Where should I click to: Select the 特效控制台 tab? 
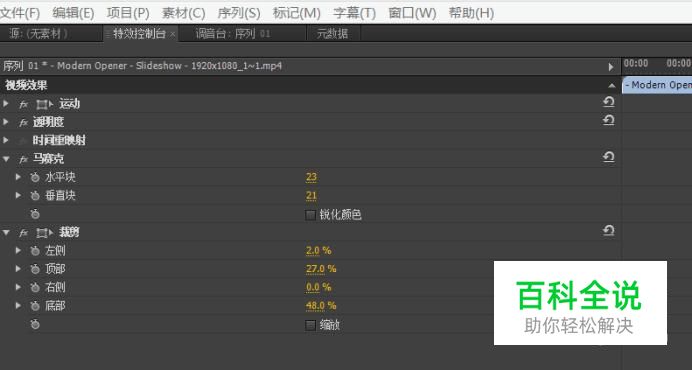coord(139,34)
